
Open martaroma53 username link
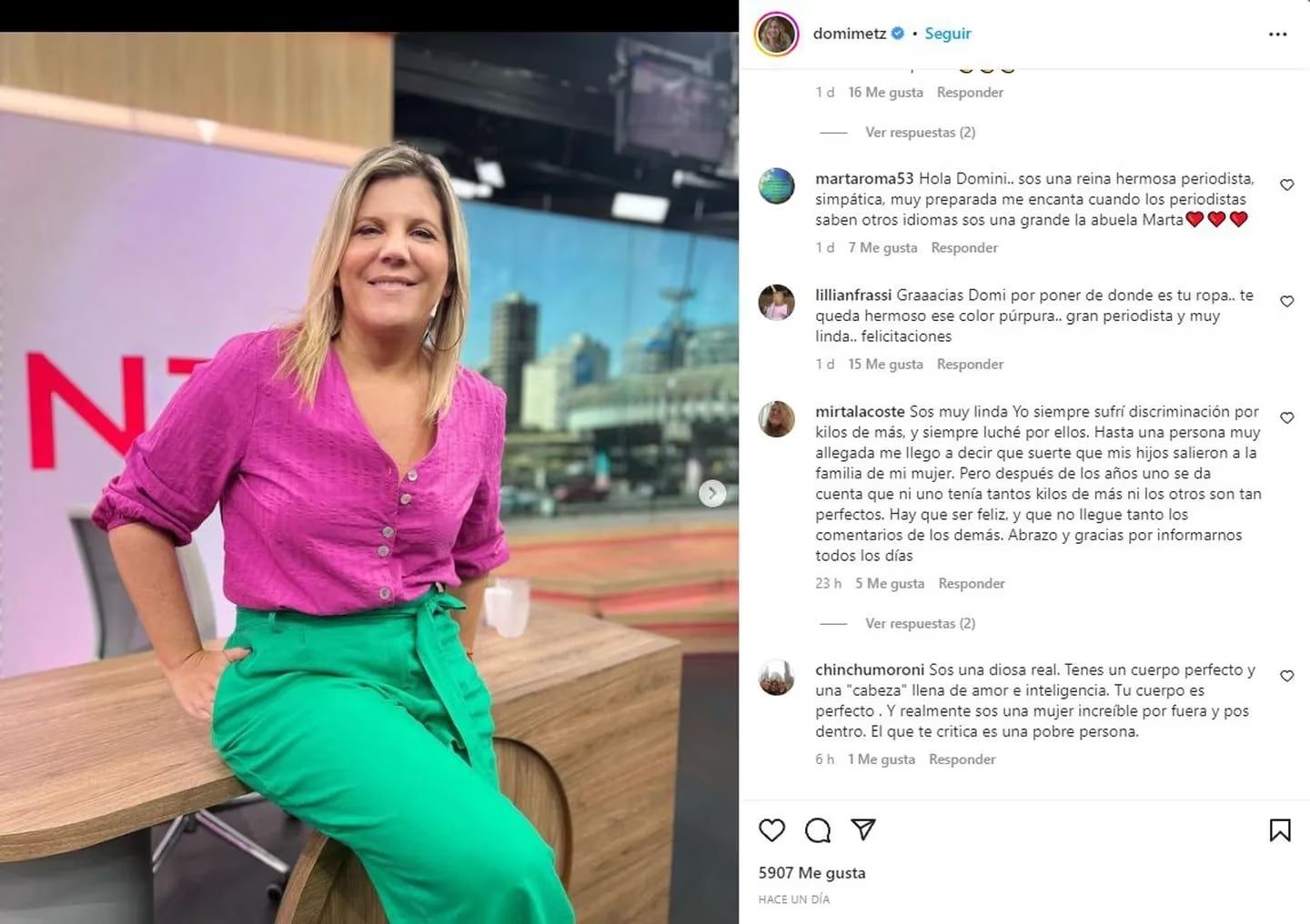(x=864, y=178)
